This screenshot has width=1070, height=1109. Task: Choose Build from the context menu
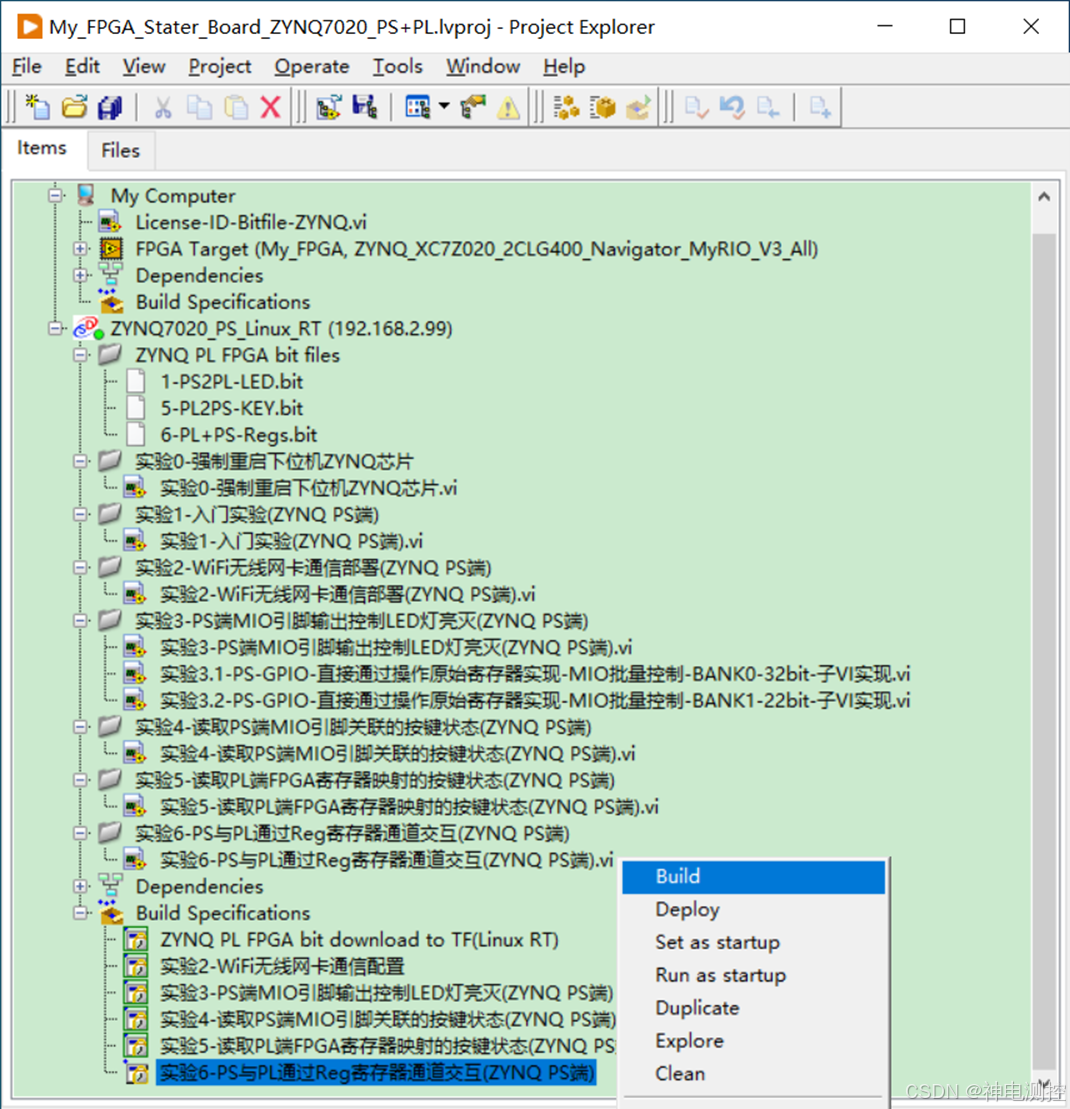(x=753, y=876)
